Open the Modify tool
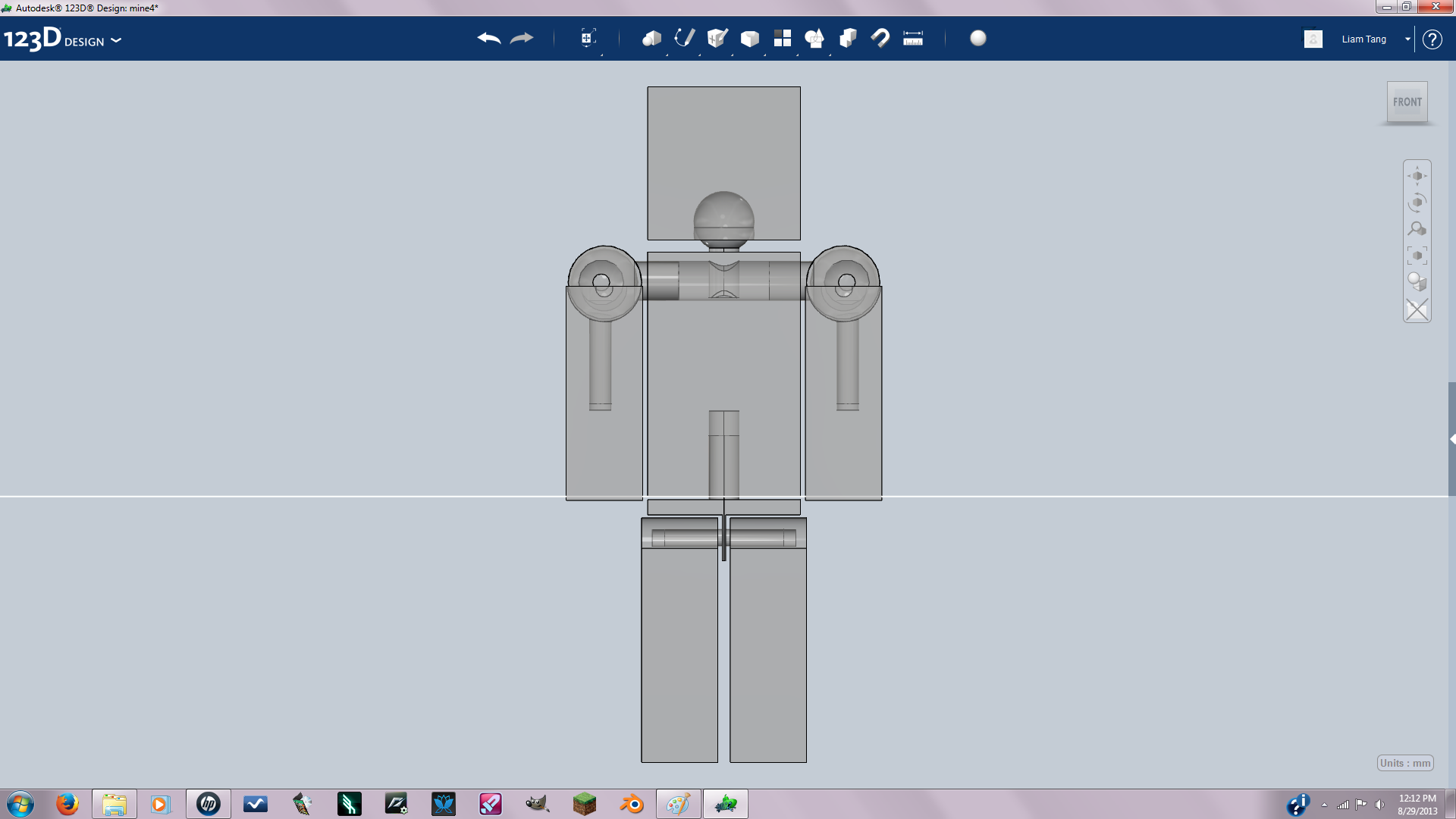 coord(749,38)
